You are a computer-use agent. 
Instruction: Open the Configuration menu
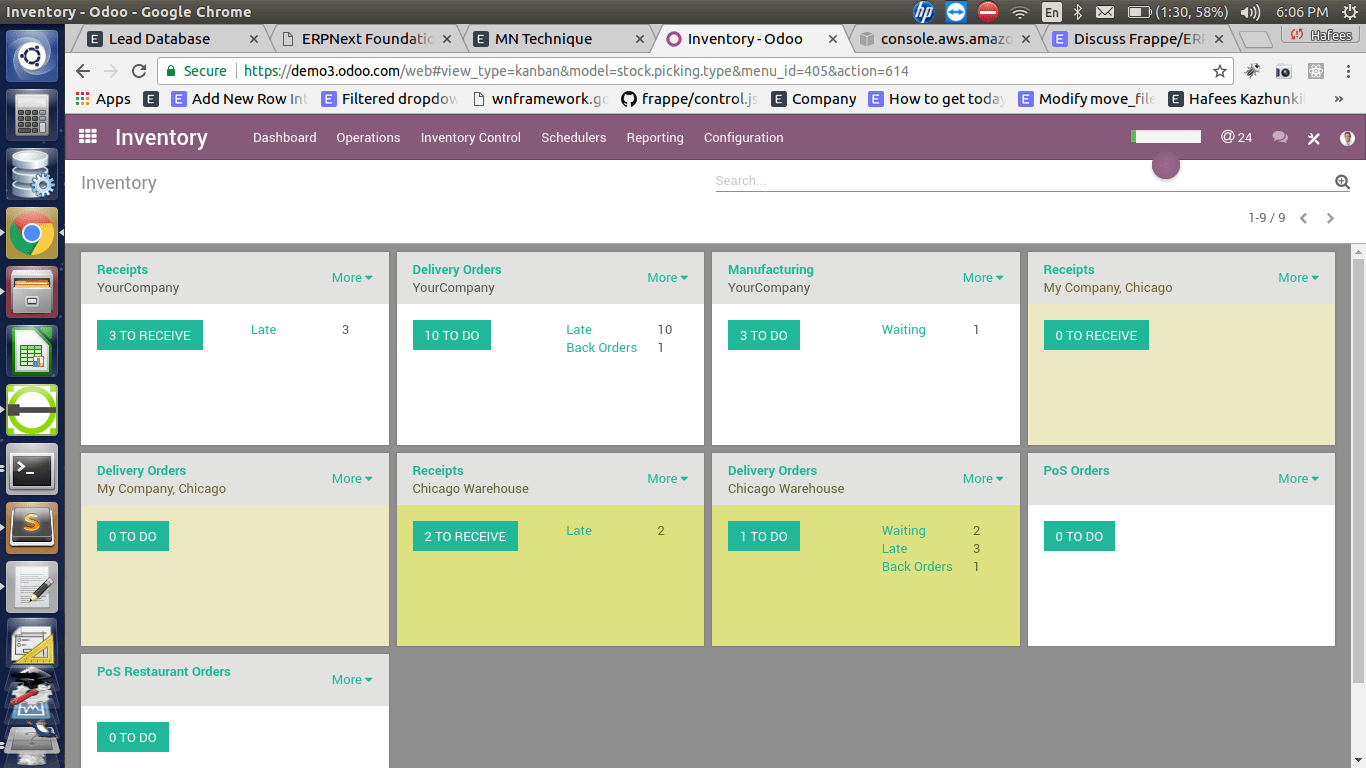pyautogui.click(x=743, y=138)
